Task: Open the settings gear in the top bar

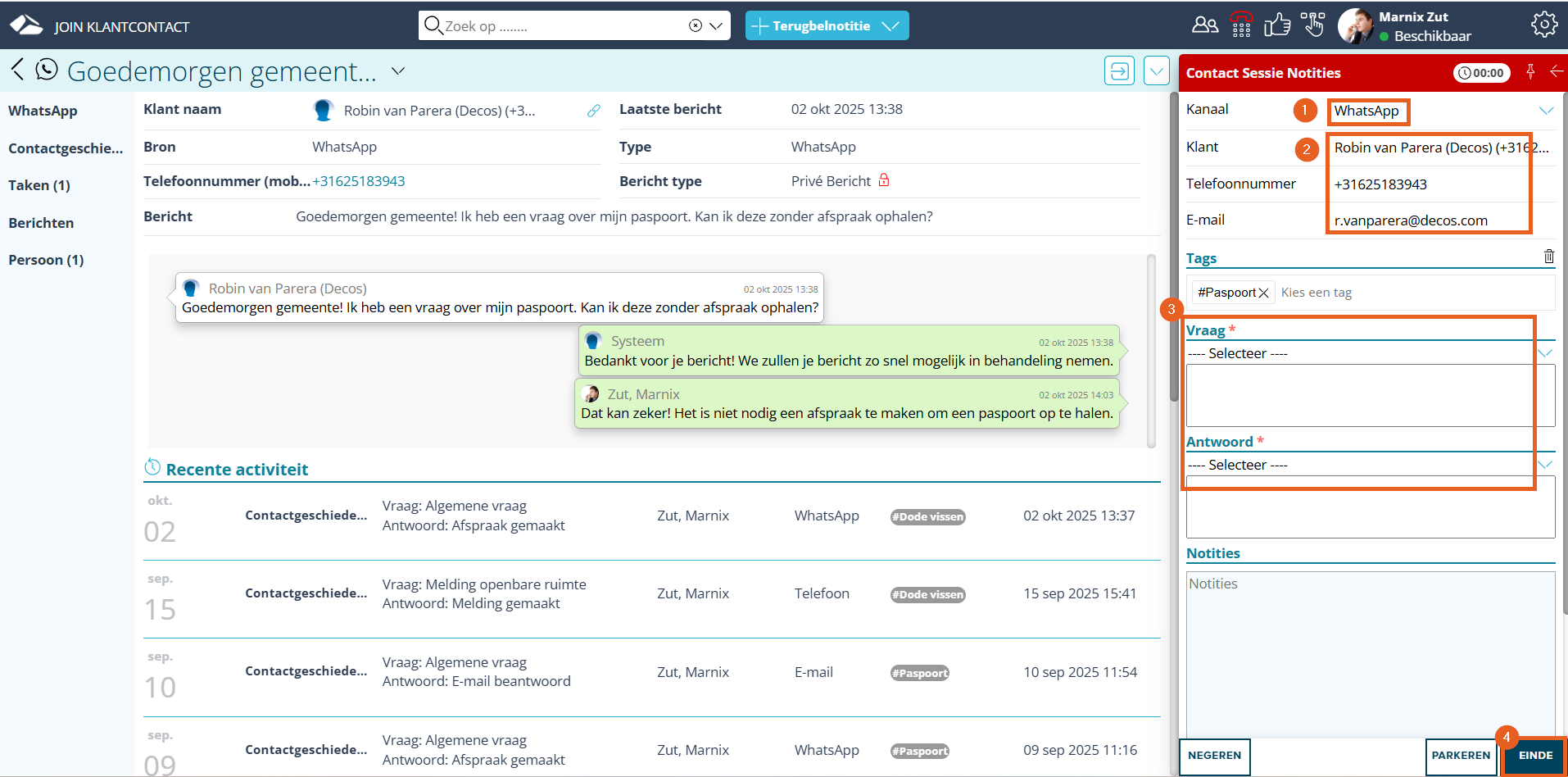Action: 1543,25
